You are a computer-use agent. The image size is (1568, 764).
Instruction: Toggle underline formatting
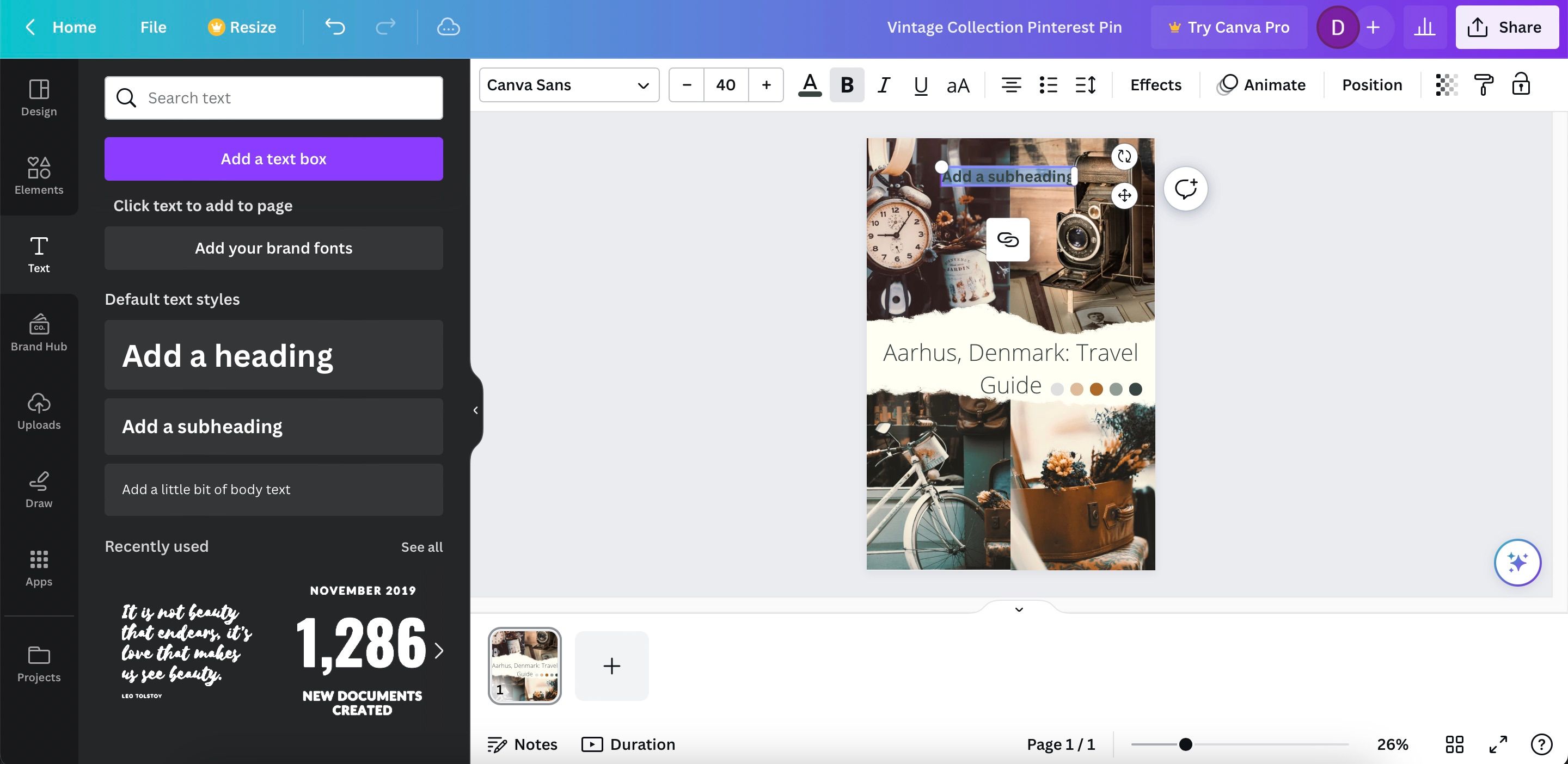[920, 84]
